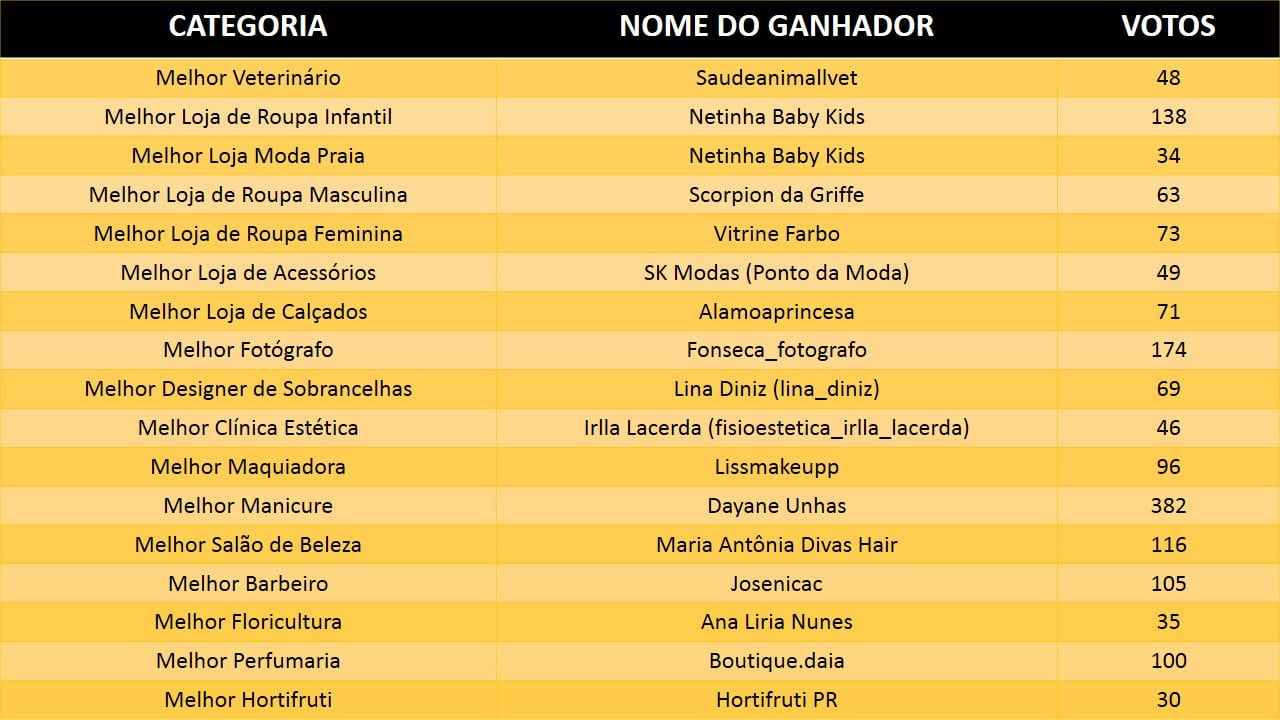Viewport: 1280px width, 720px height.
Task: Click the Melhor Fotógrafo category cell
Action: pos(248,350)
